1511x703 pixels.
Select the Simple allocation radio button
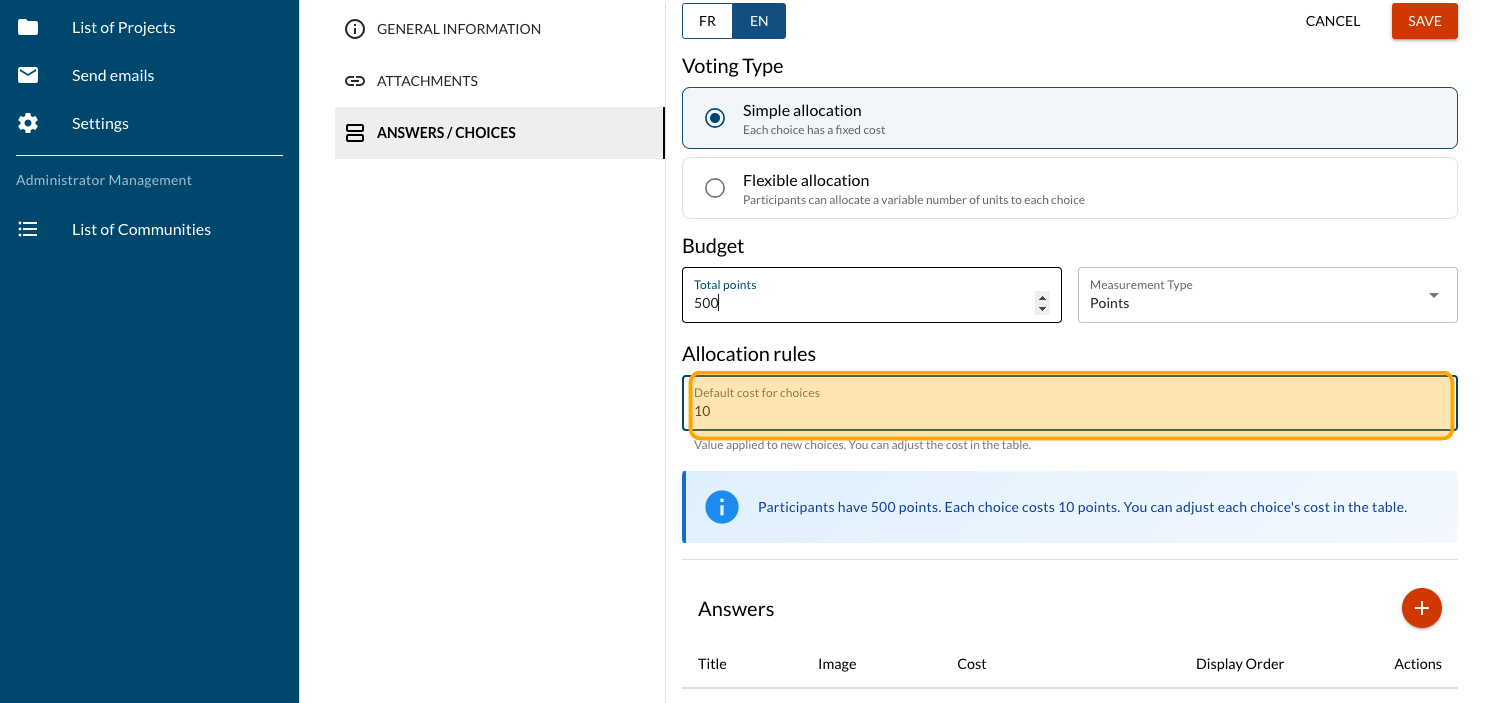point(715,118)
